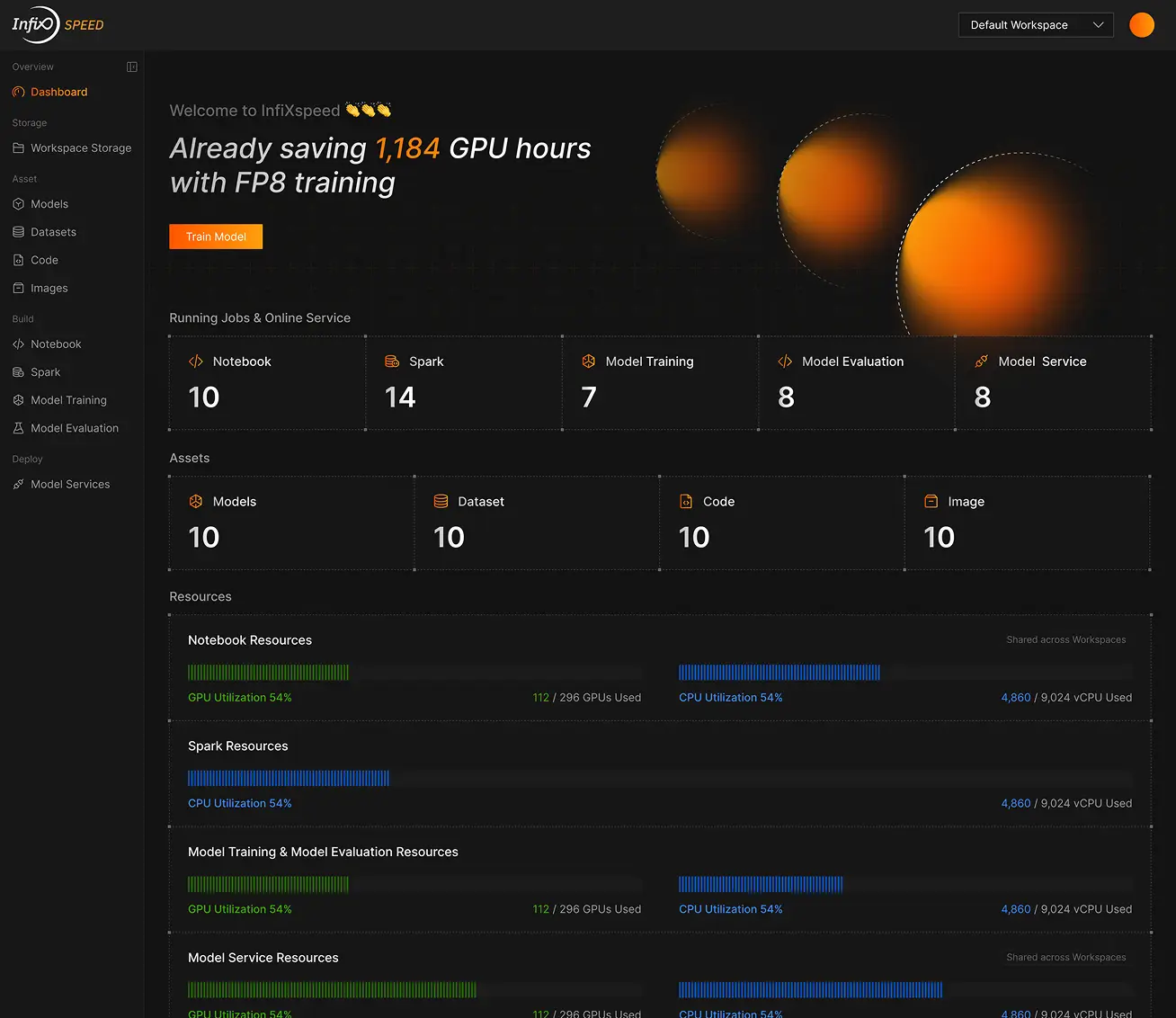Open the Dataset assets card label

tap(481, 502)
